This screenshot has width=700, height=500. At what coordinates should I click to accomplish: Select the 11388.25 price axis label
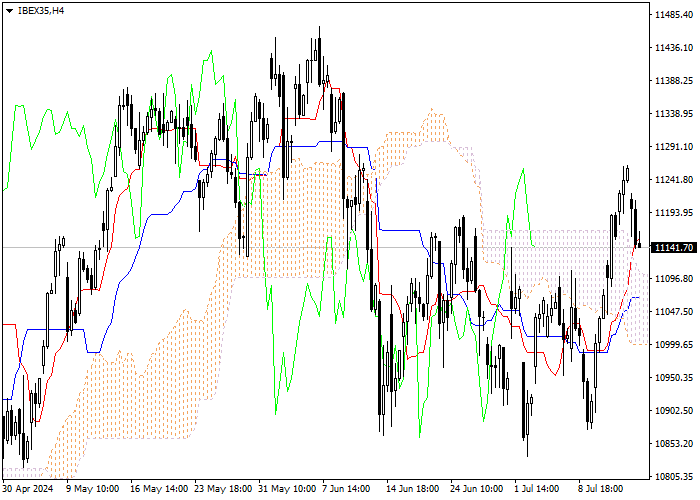[x=674, y=81]
